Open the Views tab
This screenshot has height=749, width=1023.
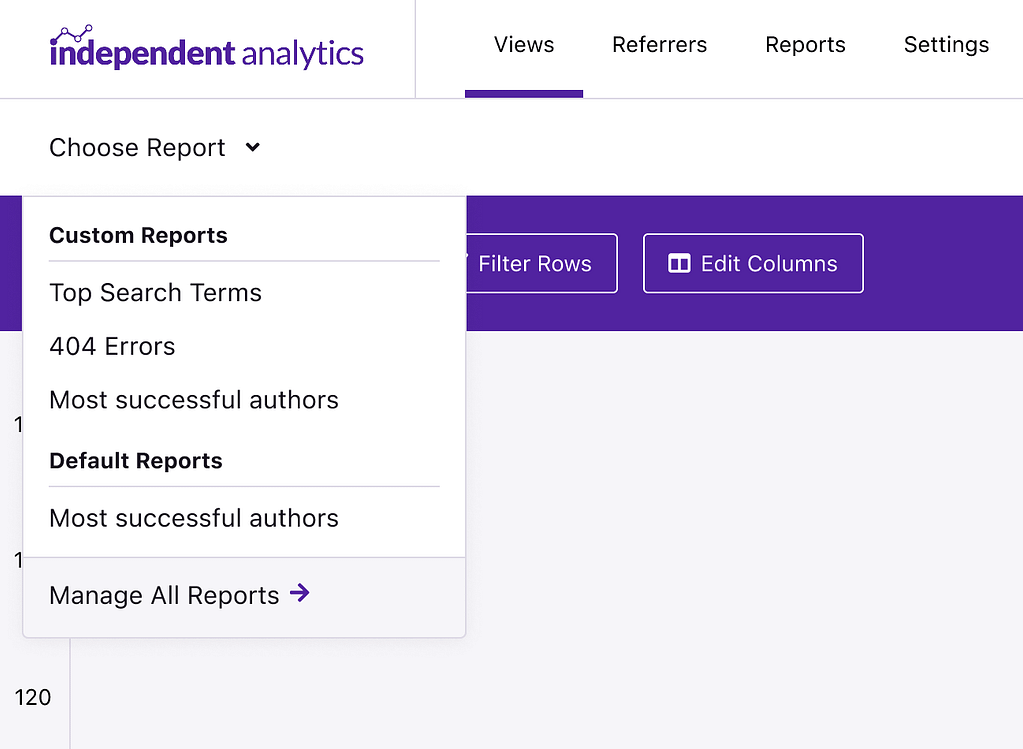(x=524, y=44)
